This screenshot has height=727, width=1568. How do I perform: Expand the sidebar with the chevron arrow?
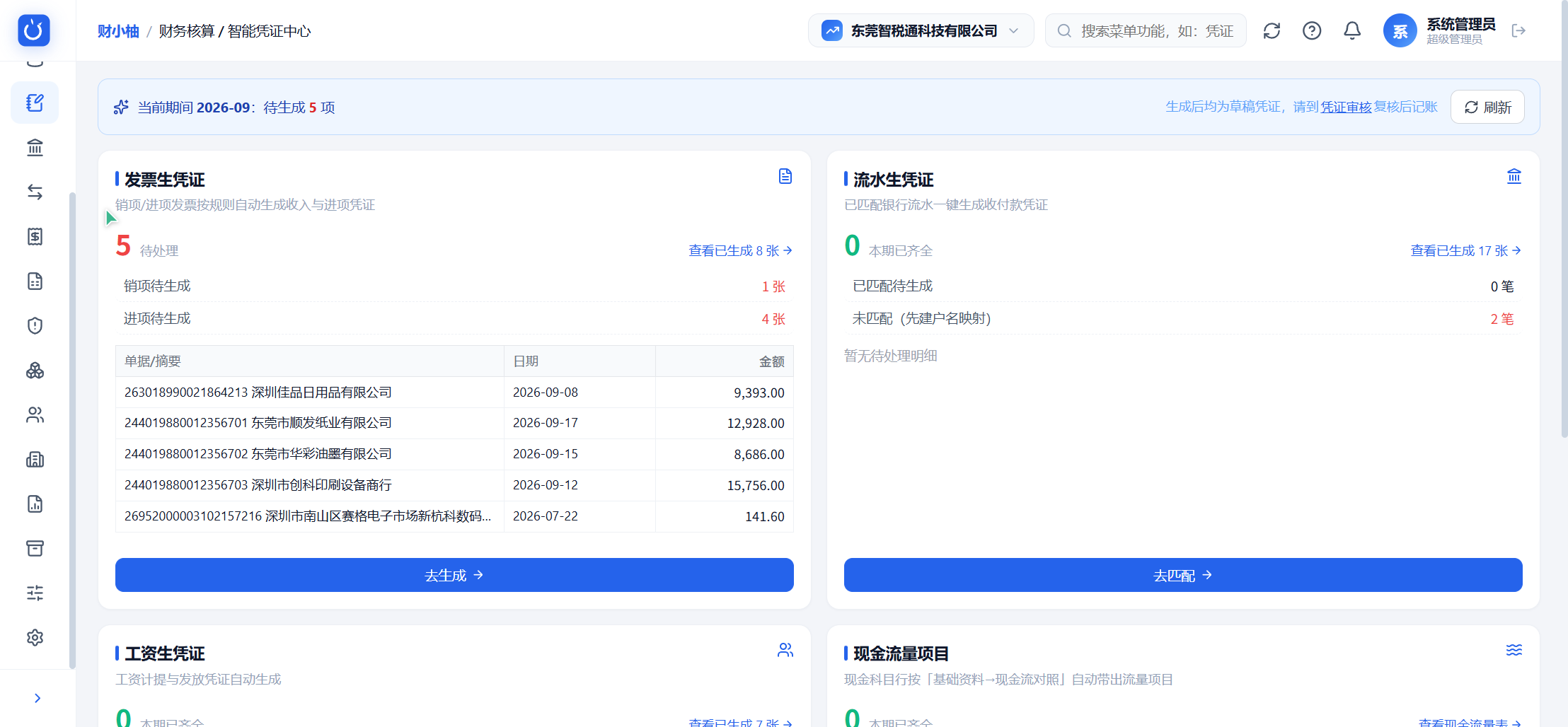coord(38,698)
